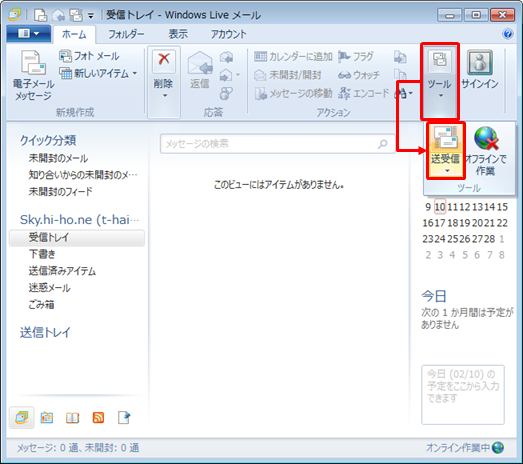Click the フォト メール button
This screenshot has height=464, width=523.
tap(89, 56)
